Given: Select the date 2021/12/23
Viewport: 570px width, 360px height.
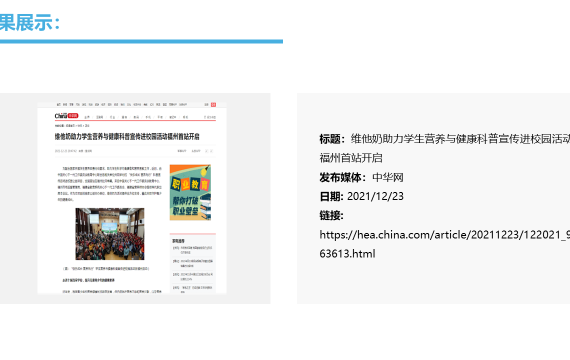Looking at the screenshot, I should pyautogui.click(x=375, y=196).
